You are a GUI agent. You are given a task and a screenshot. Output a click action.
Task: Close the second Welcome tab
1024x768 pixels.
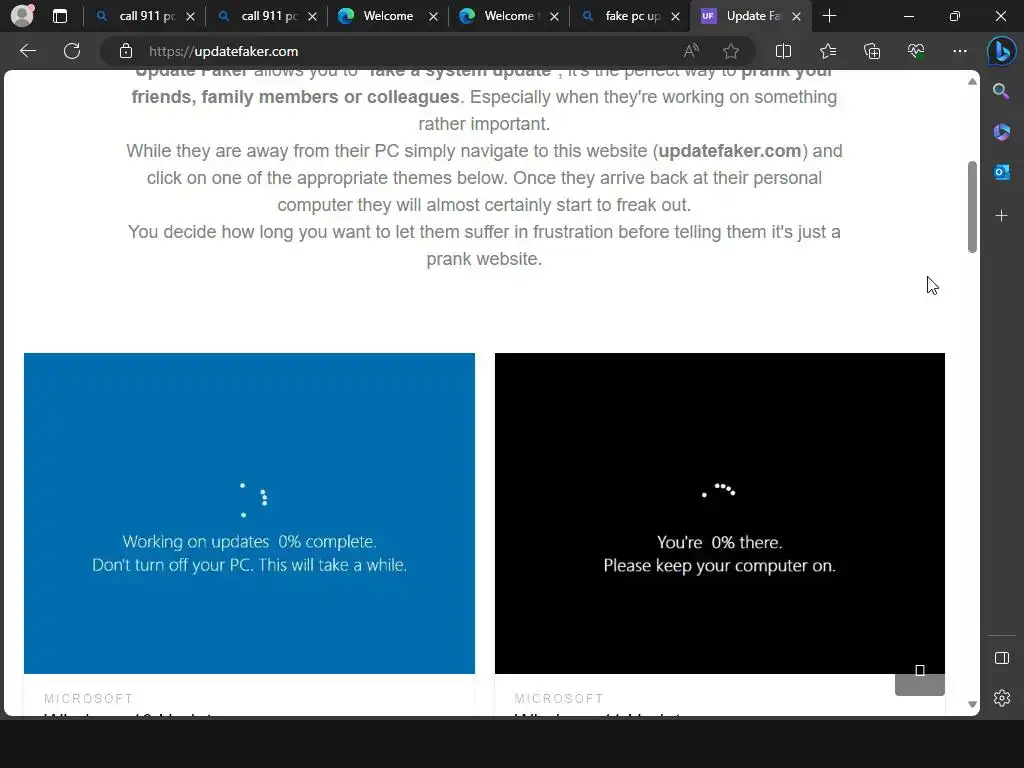click(554, 16)
